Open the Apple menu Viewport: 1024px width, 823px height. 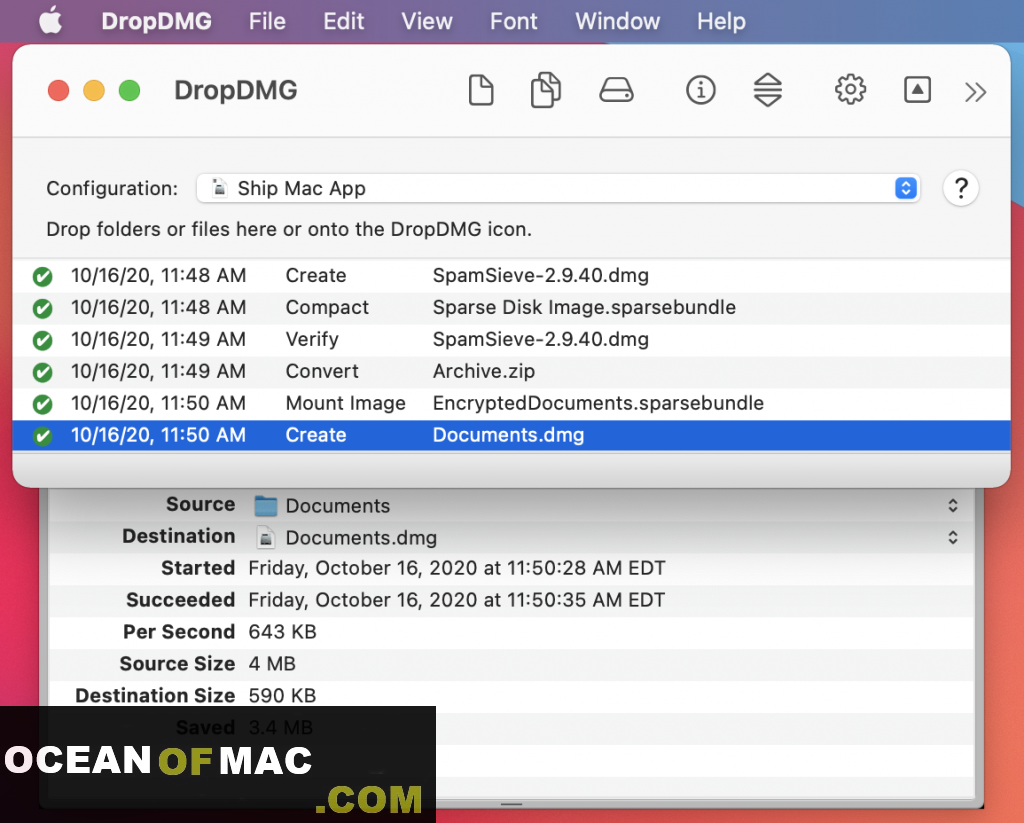[50, 21]
